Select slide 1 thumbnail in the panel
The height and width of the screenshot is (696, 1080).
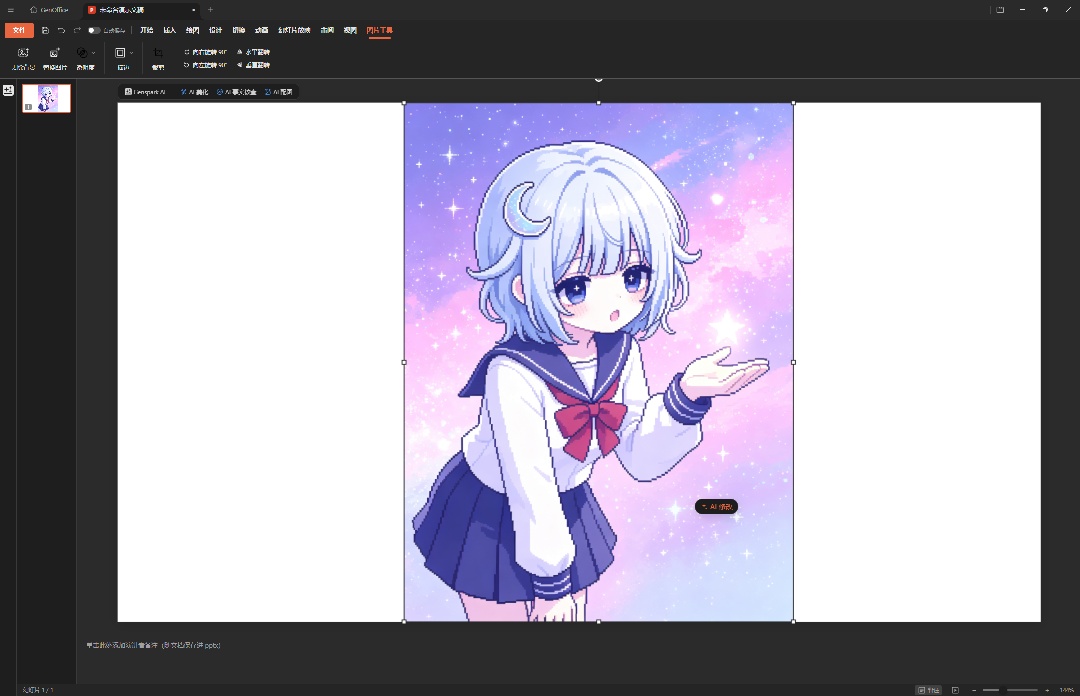pyautogui.click(x=46, y=98)
